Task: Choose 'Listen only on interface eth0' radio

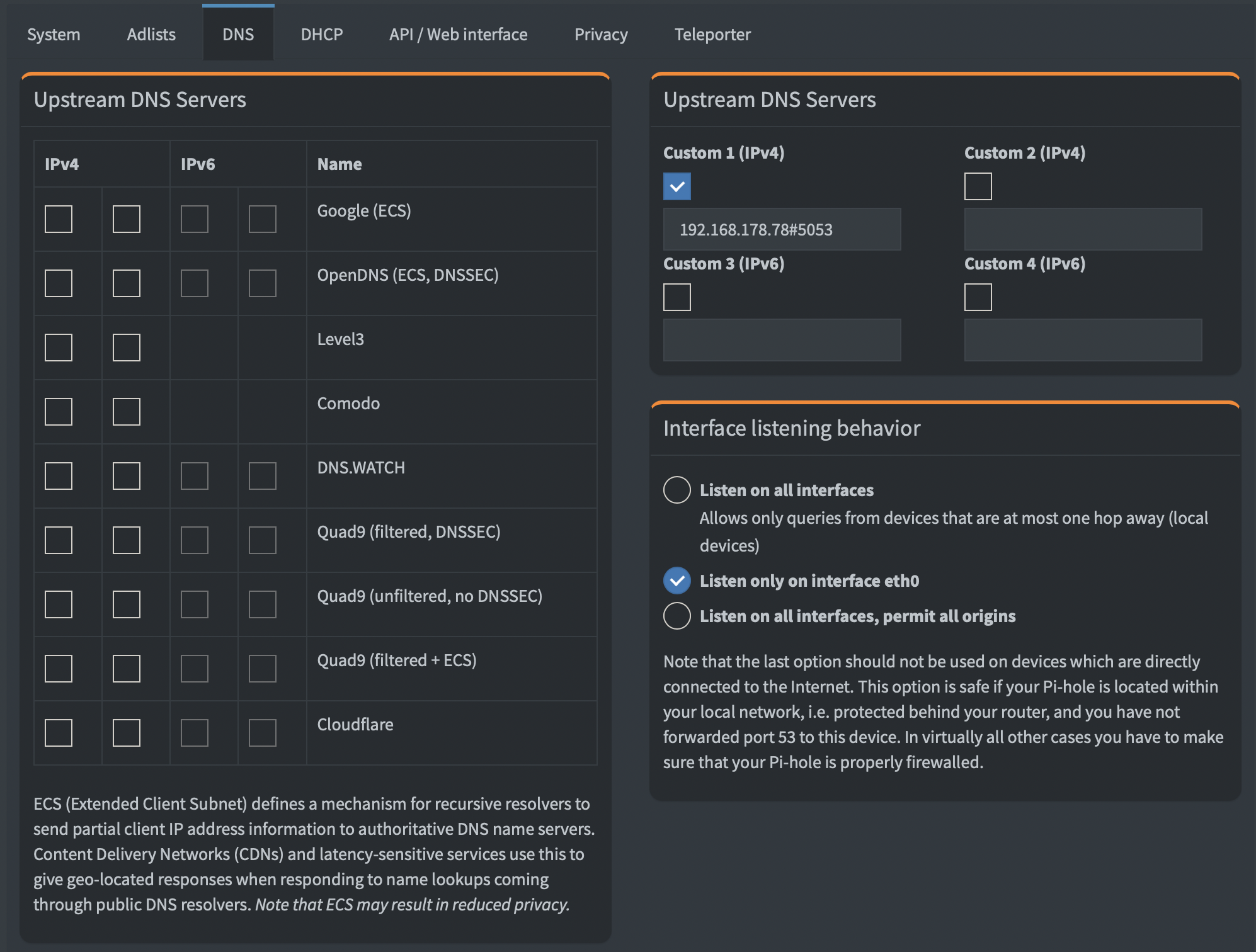Action: [x=677, y=581]
